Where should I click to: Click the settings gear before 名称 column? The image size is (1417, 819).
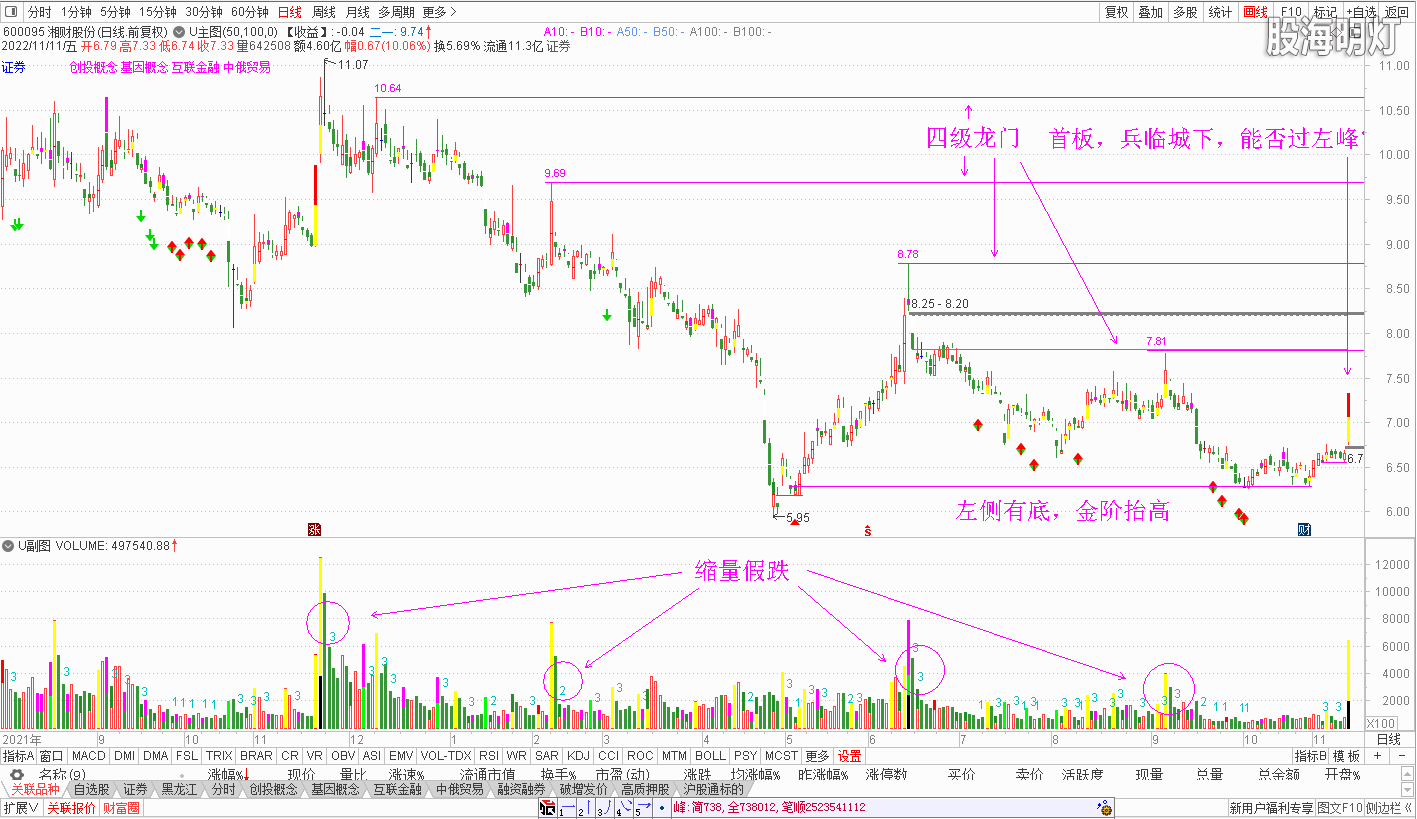(17, 775)
